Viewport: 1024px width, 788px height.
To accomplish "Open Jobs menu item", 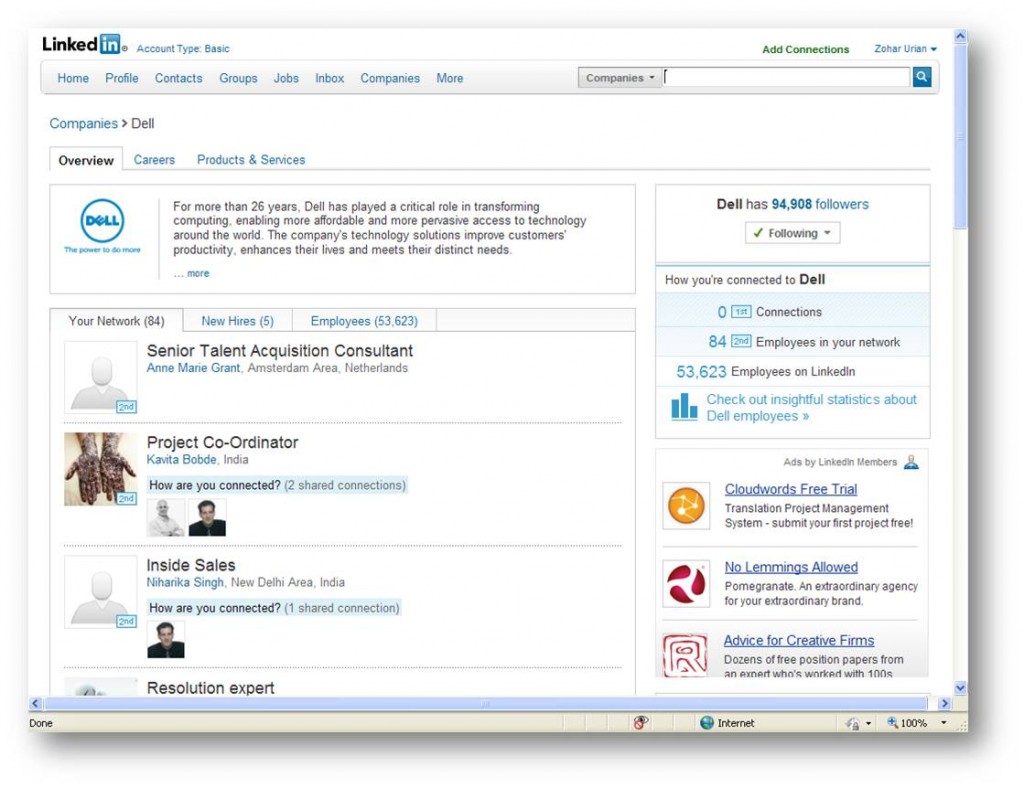I will (x=286, y=78).
